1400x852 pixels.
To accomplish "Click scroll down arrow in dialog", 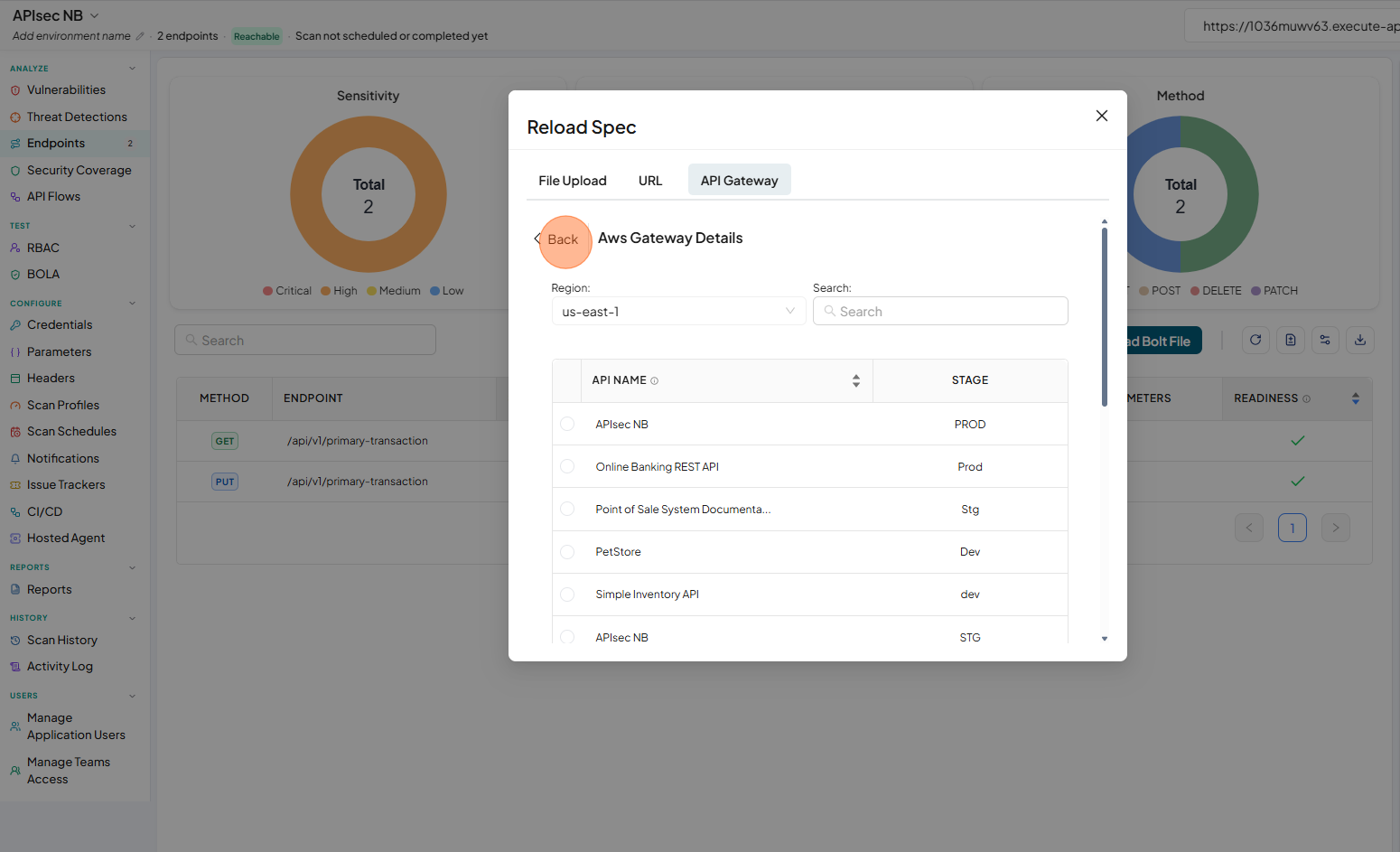I will [1104, 639].
